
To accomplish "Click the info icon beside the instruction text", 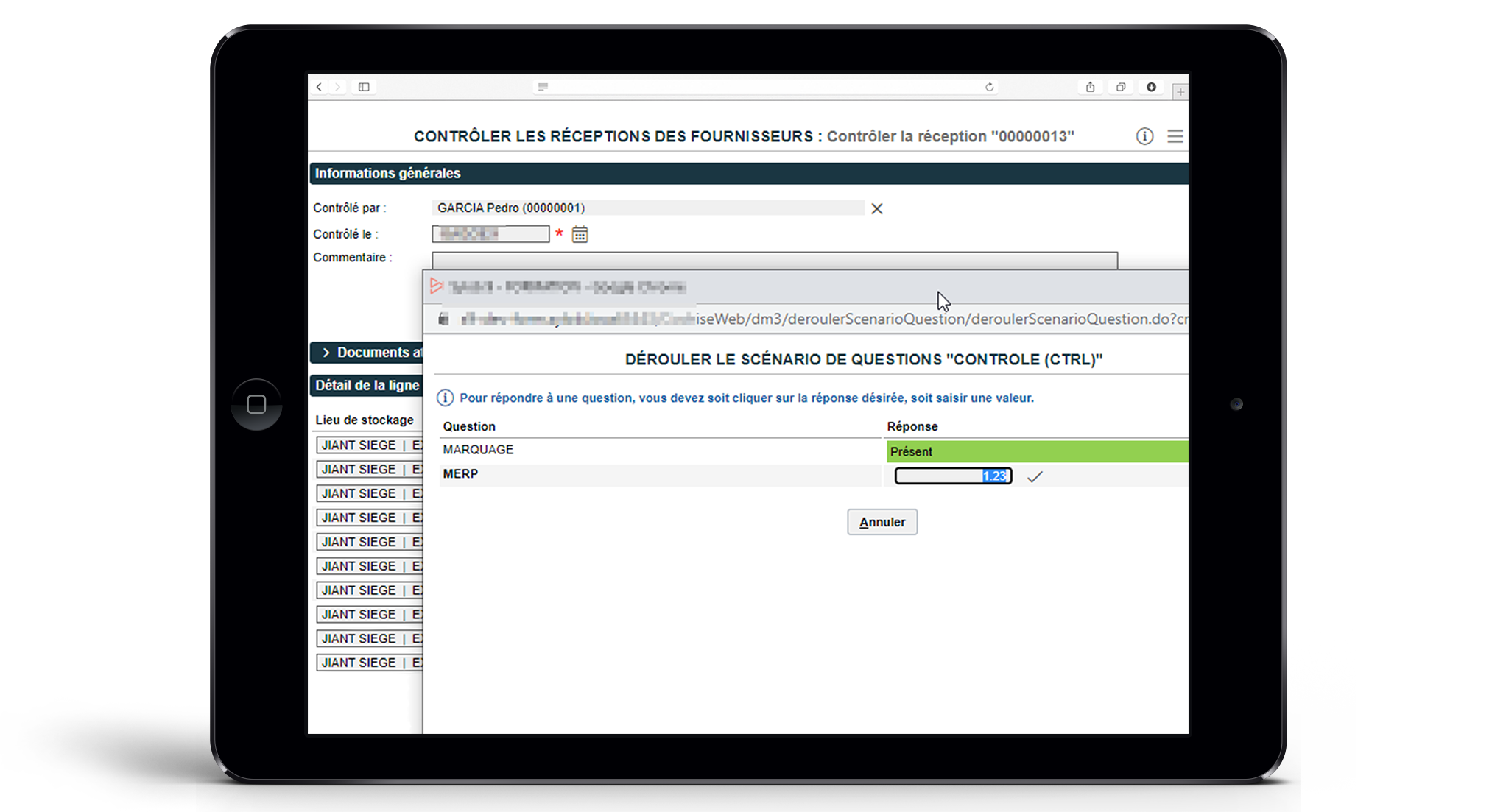I will coord(446,398).
